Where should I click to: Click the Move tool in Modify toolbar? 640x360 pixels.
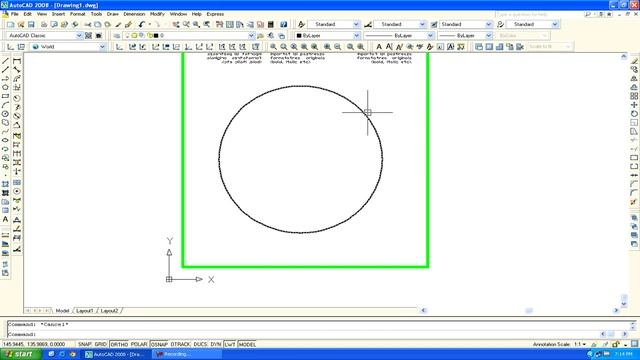[634, 105]
